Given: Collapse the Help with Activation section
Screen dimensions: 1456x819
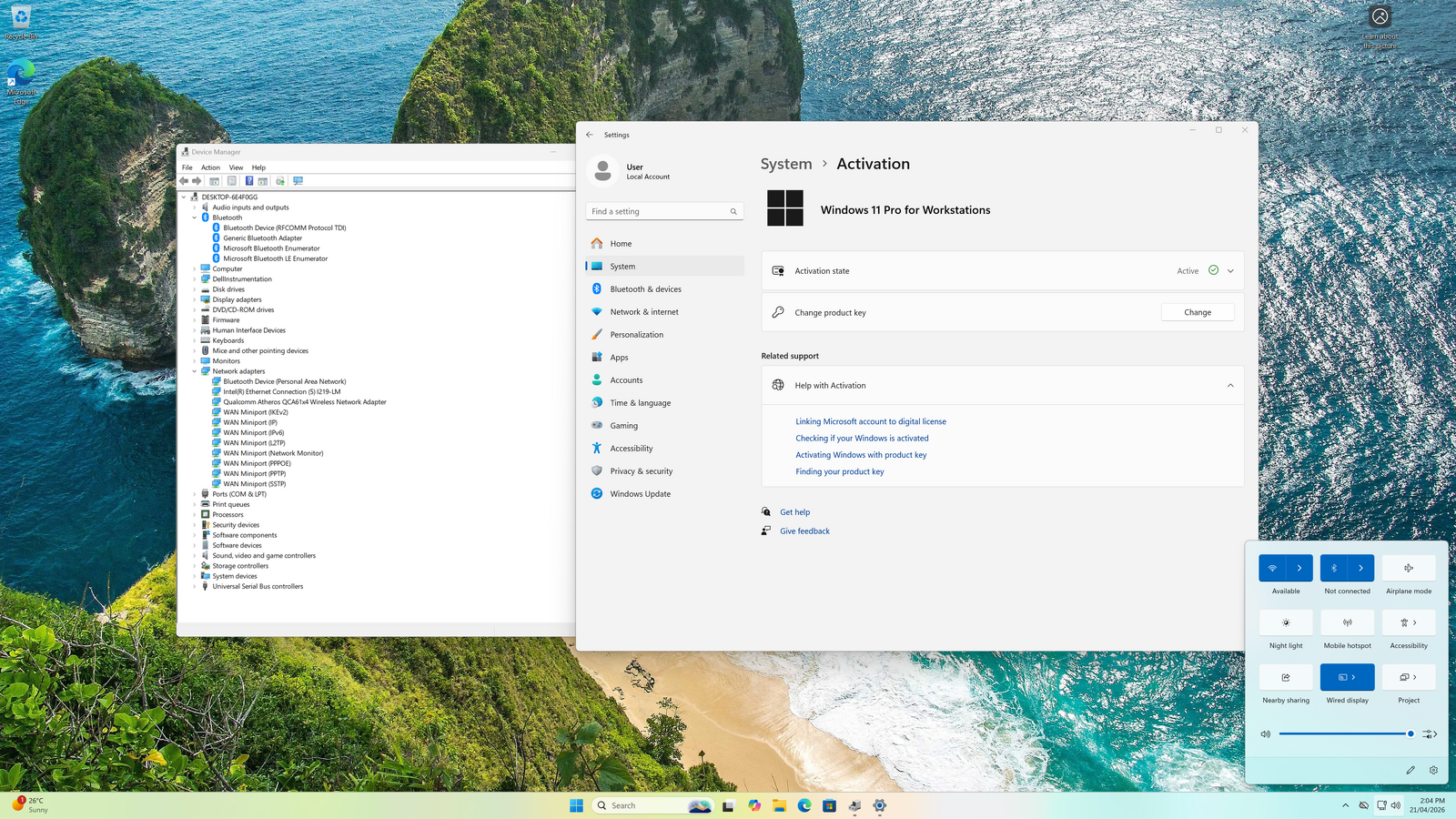Looking at the screenshot, I should click(x=1230, y=386).
